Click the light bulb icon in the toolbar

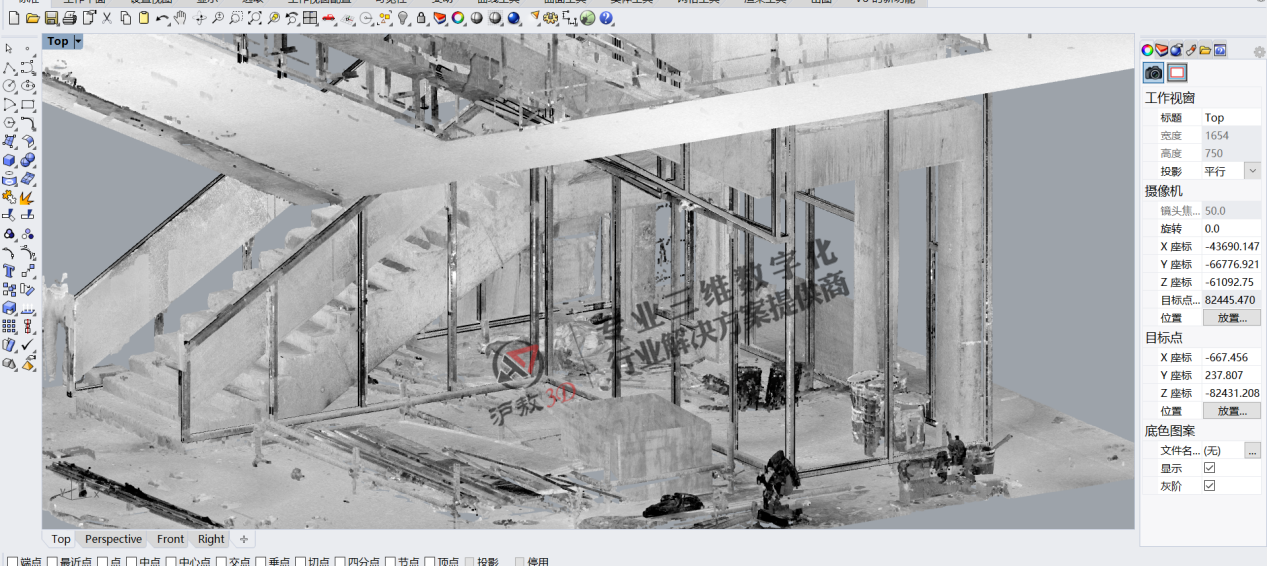pos(403,18)
